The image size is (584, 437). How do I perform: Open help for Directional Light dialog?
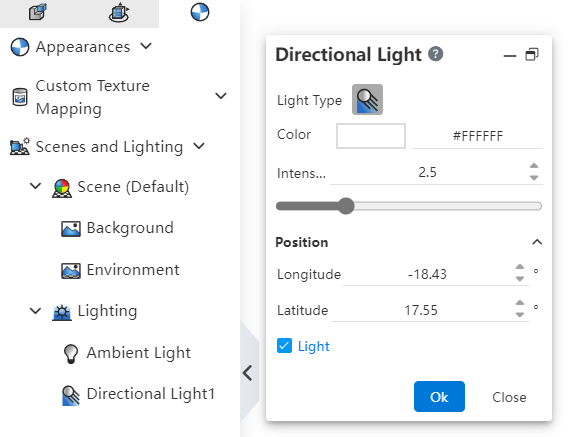(435, 54)
